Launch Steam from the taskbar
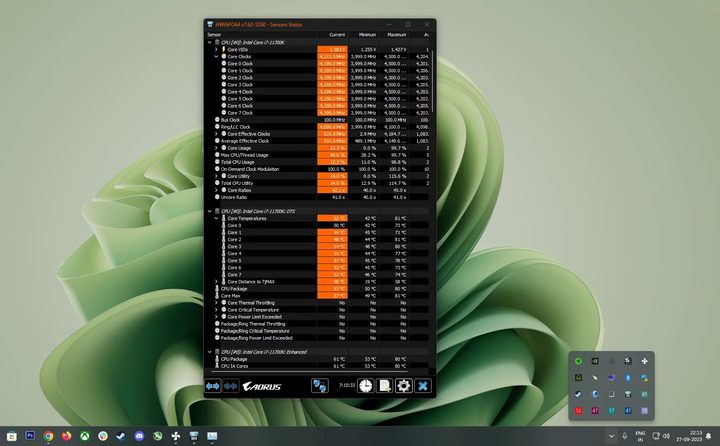This screenshot has width=720, height=446. pos(121,436)
